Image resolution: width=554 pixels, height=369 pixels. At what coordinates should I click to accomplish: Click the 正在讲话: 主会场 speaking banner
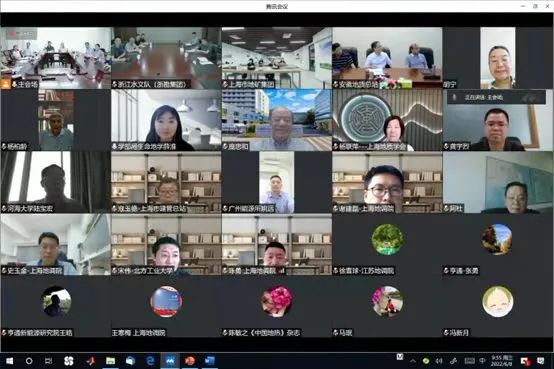coord(496,97)
